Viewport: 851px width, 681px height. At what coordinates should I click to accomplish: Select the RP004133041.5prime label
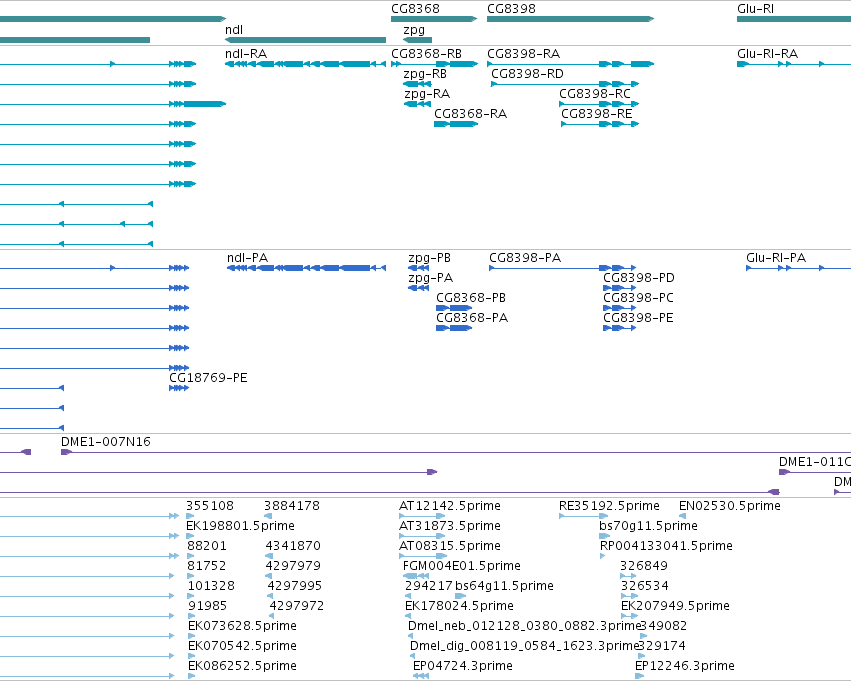click(666, 546)
